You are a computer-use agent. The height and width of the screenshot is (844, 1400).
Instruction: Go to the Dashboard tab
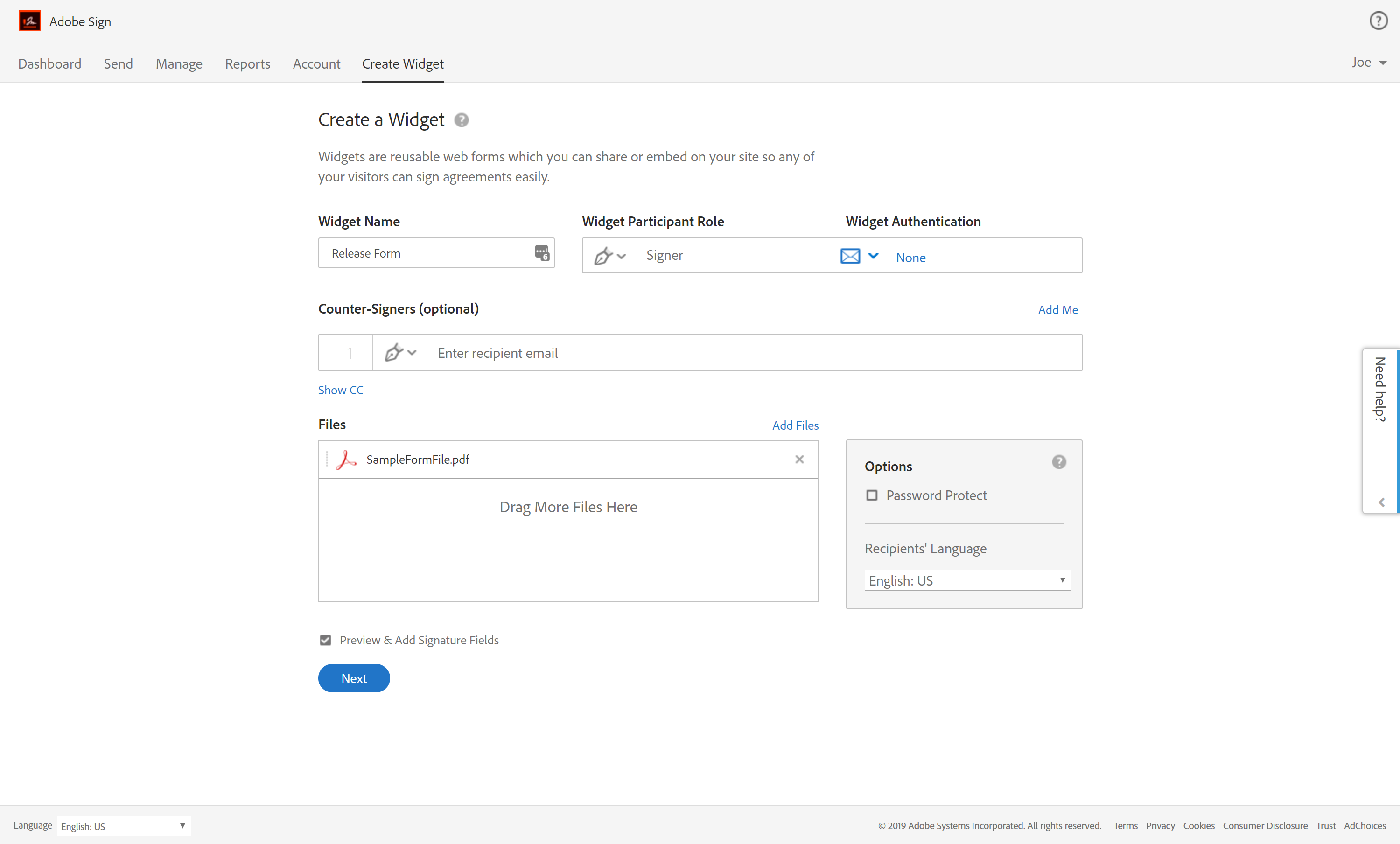(49, 63)
